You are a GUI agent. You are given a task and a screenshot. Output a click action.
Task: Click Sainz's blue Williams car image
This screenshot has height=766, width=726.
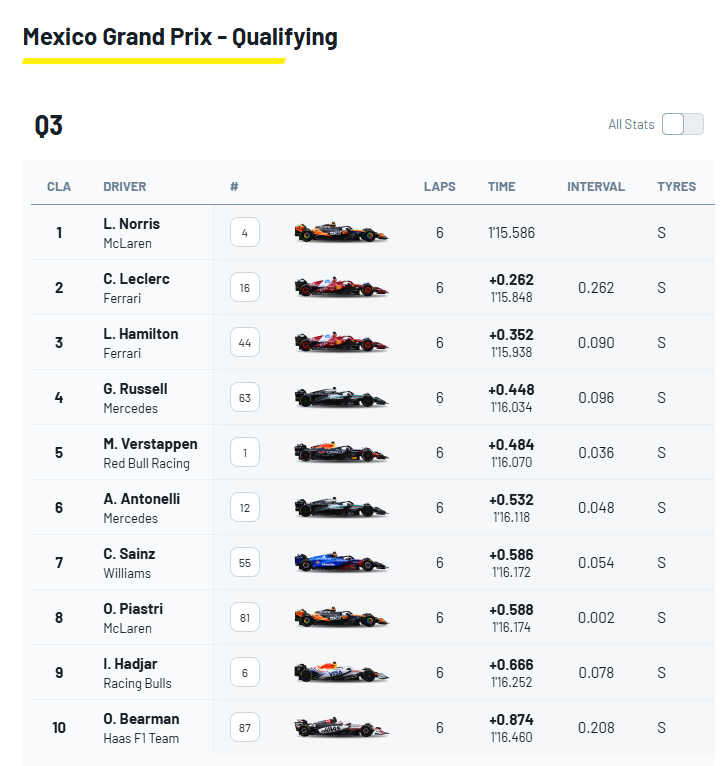coord(341,563)
